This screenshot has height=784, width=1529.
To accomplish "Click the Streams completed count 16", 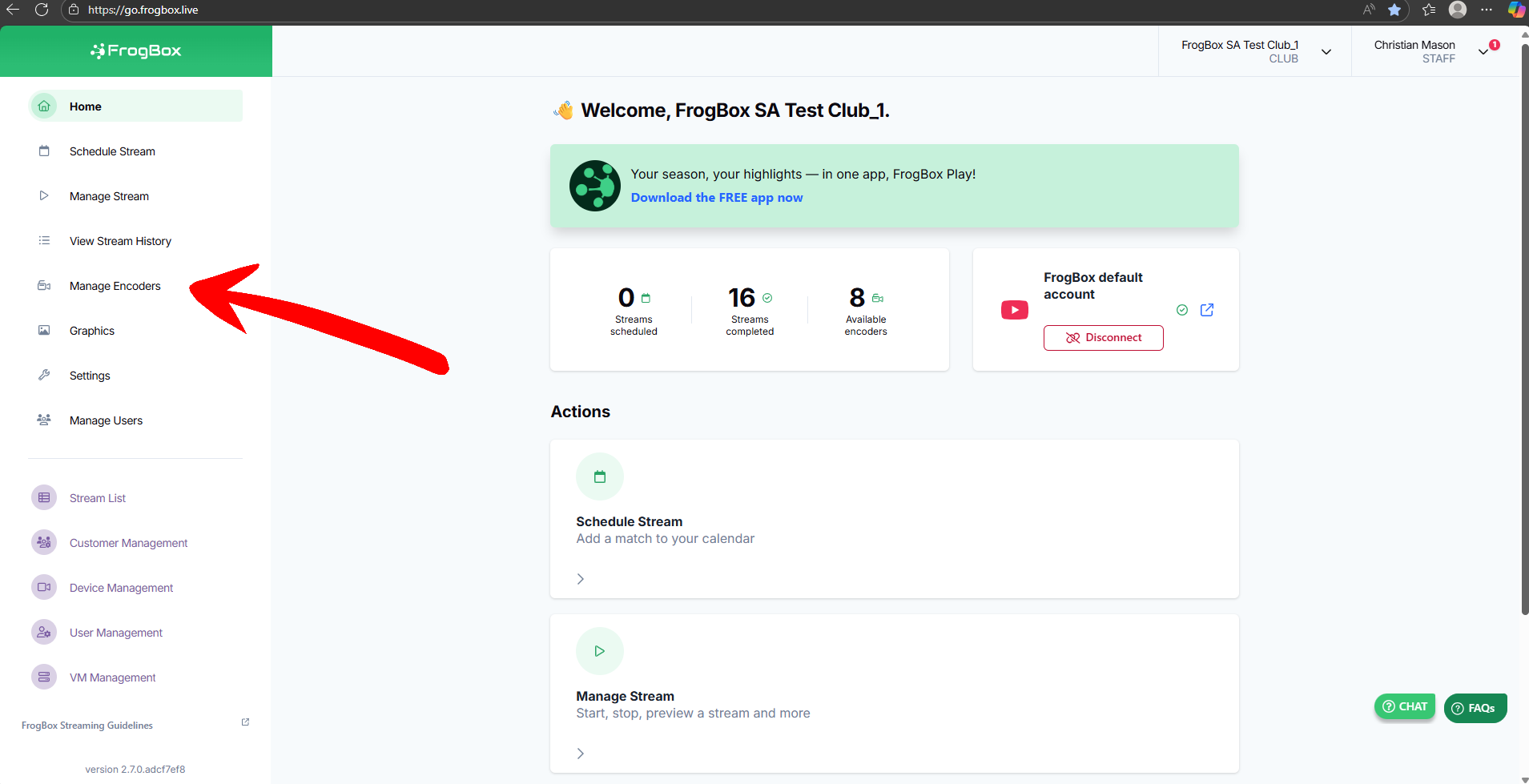I will [742, 298].
